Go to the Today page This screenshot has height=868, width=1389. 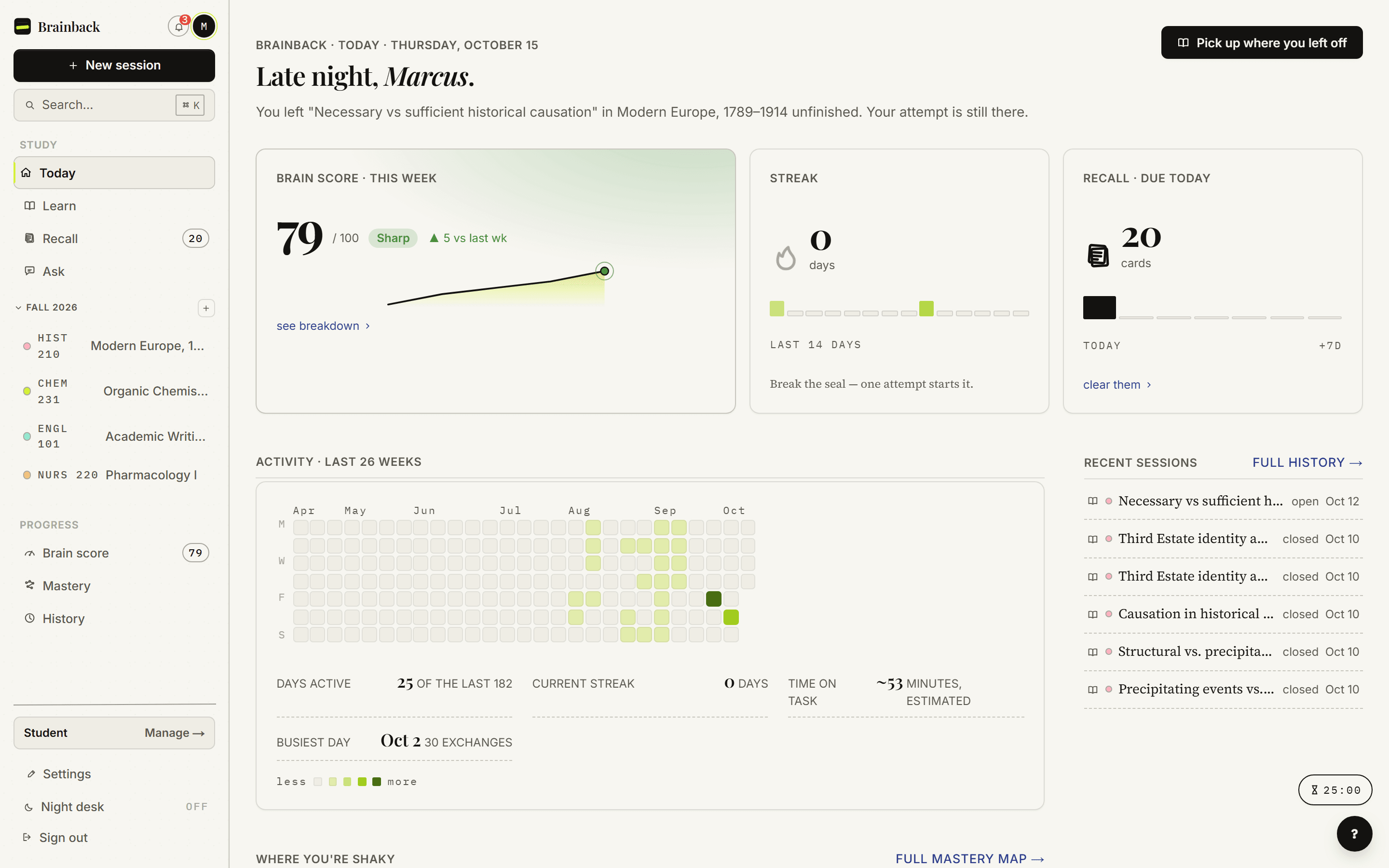[114, 173]
